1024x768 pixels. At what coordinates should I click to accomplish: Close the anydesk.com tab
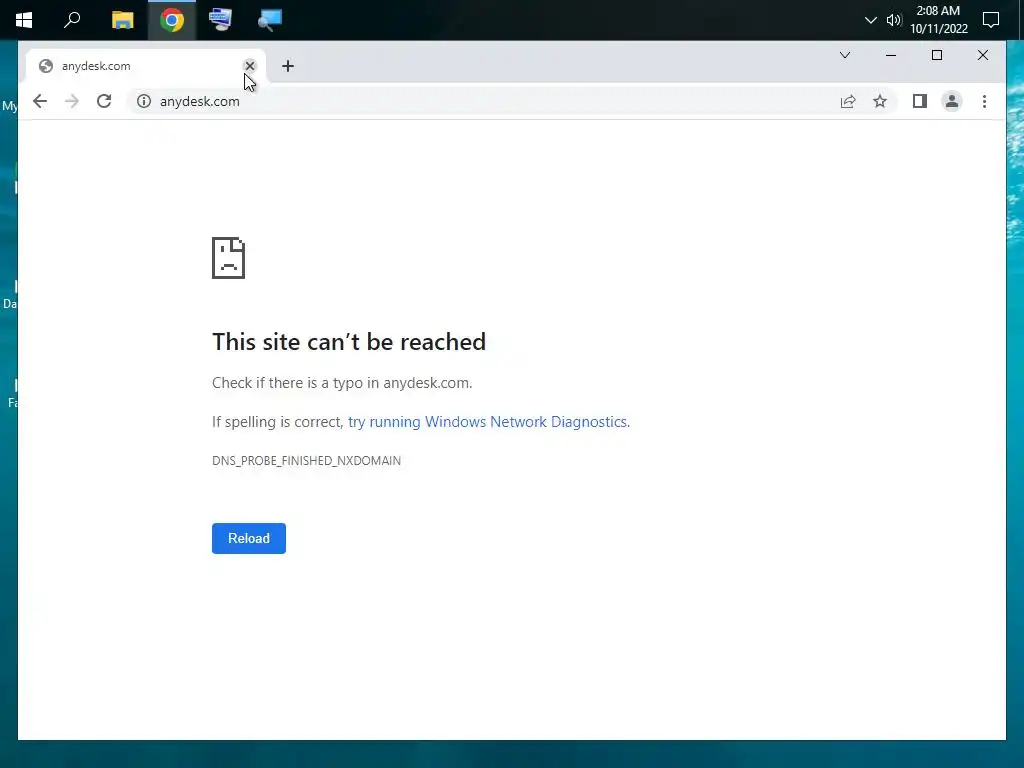pyautogui.click(x=249, y=66)
